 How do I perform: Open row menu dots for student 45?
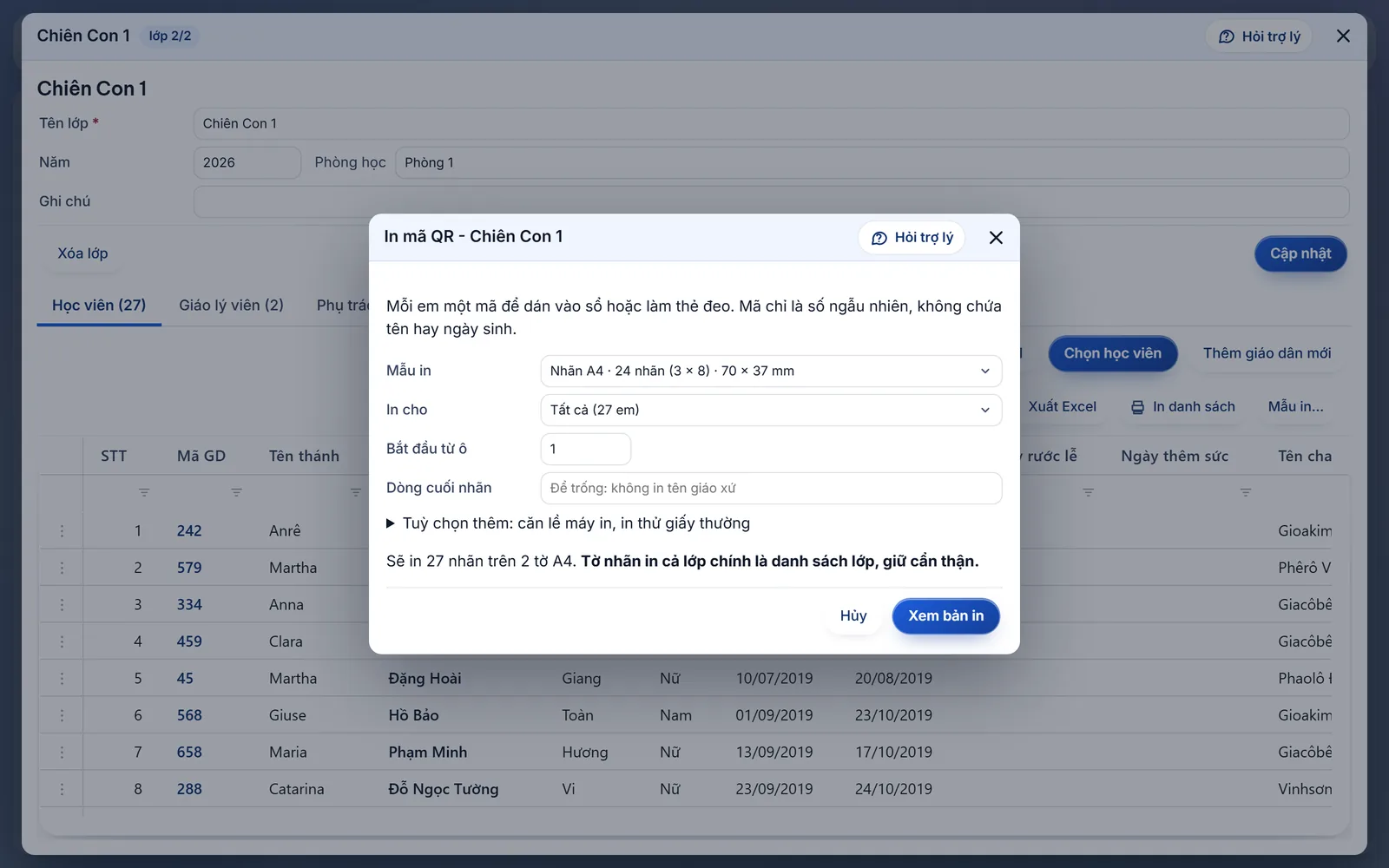click(62, 678)
